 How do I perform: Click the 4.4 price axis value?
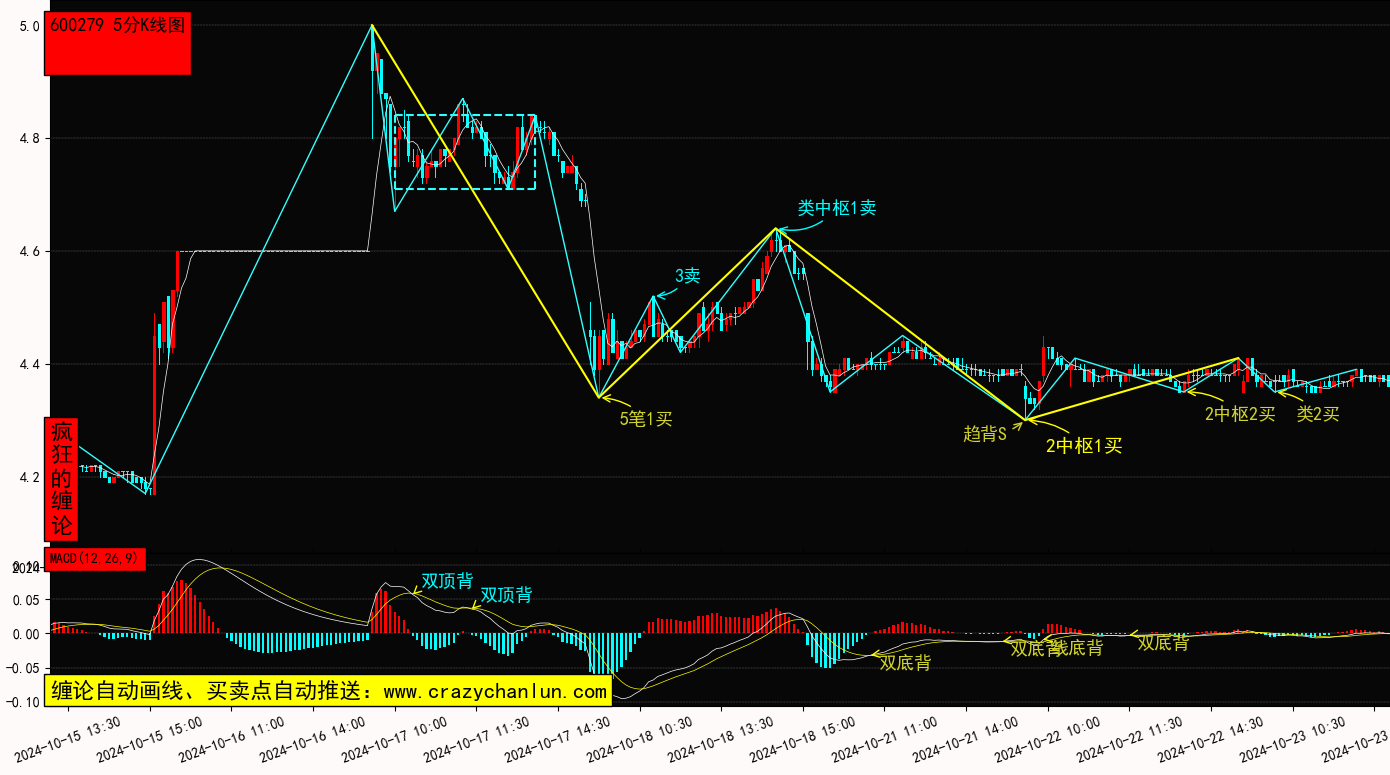29,365
